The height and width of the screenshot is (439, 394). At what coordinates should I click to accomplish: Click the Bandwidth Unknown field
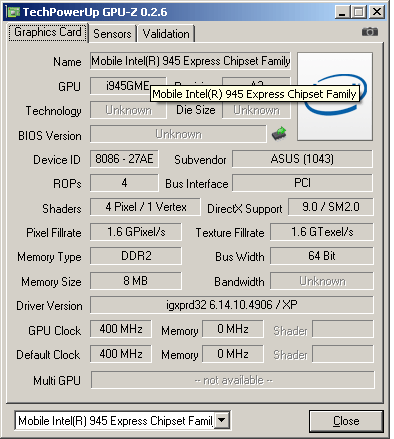pyautogui.click(x=322, y=281)
